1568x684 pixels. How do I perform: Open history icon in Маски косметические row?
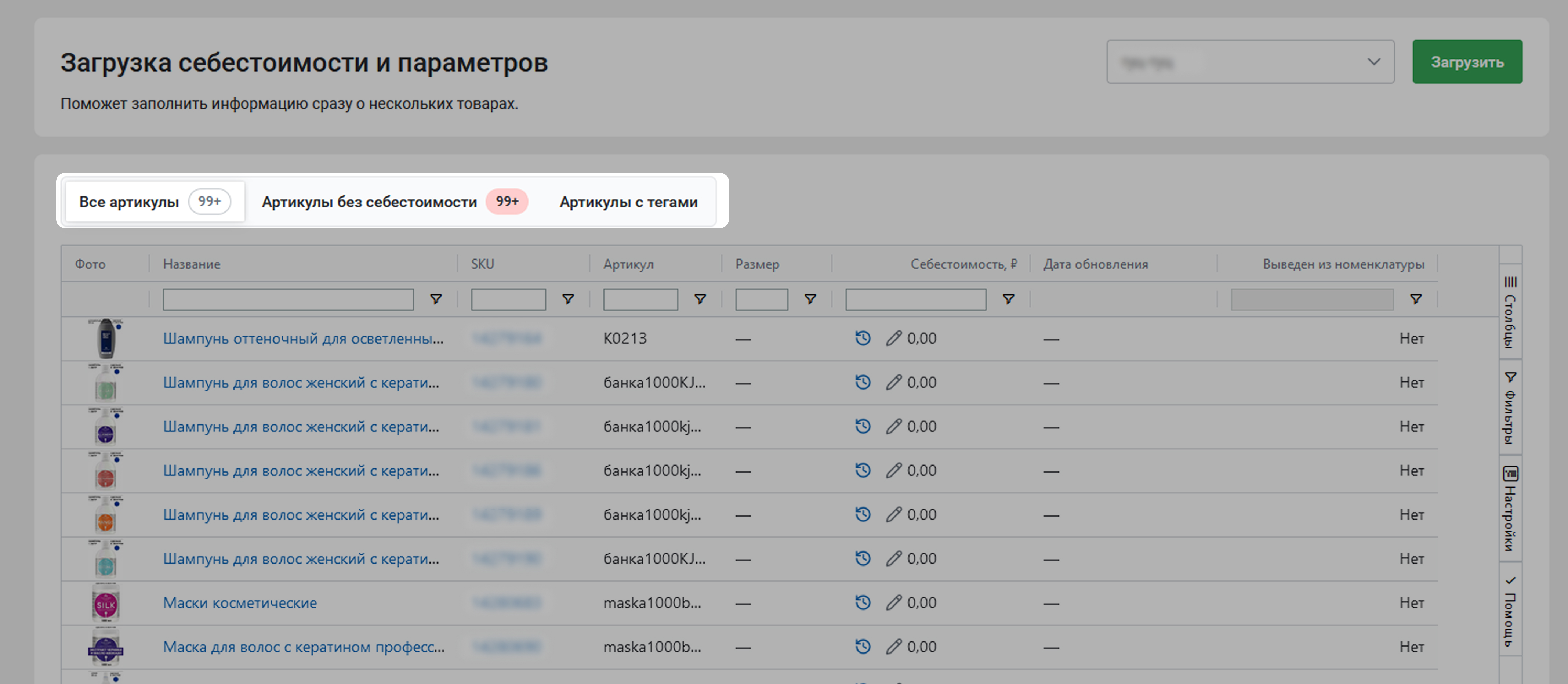(863, 602)
